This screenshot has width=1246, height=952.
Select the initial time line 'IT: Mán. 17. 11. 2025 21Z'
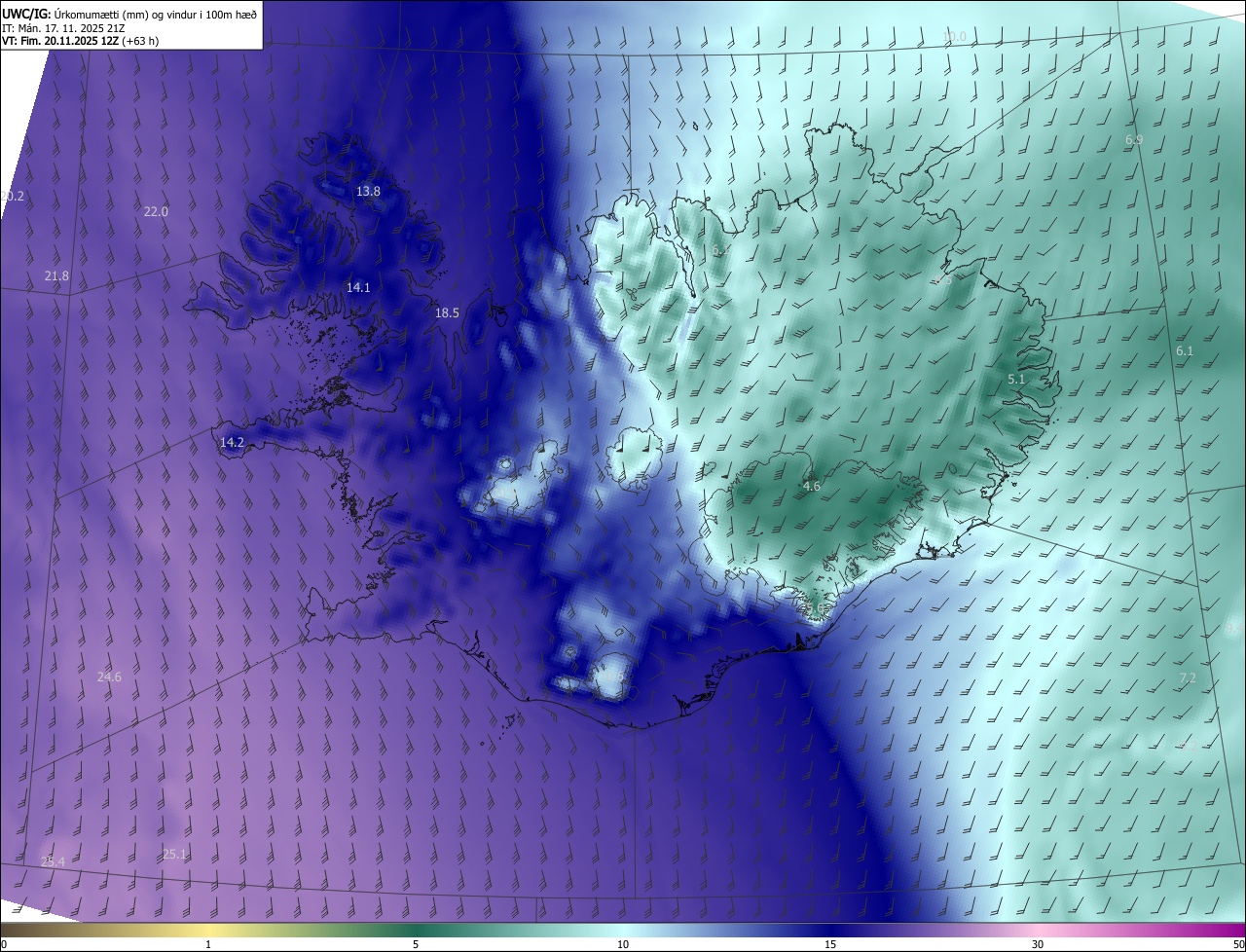pyautogui.click(x=62, y=27)
